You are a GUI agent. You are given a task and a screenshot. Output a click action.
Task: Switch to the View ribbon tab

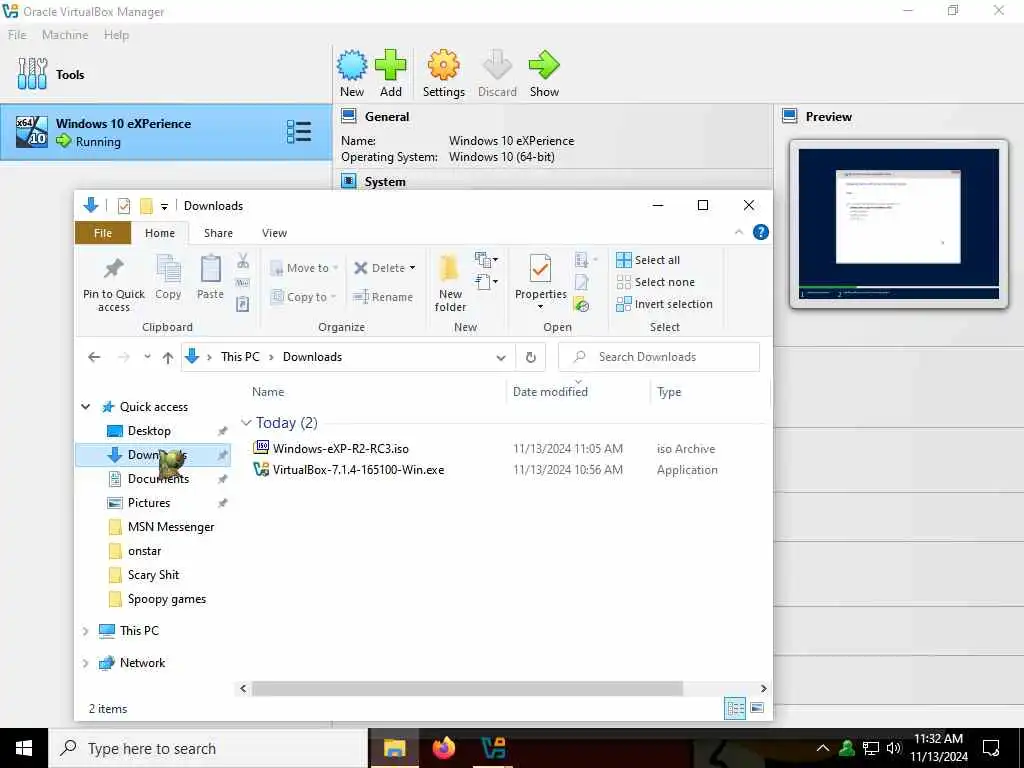pyautogui.click(x=274, y=233)
